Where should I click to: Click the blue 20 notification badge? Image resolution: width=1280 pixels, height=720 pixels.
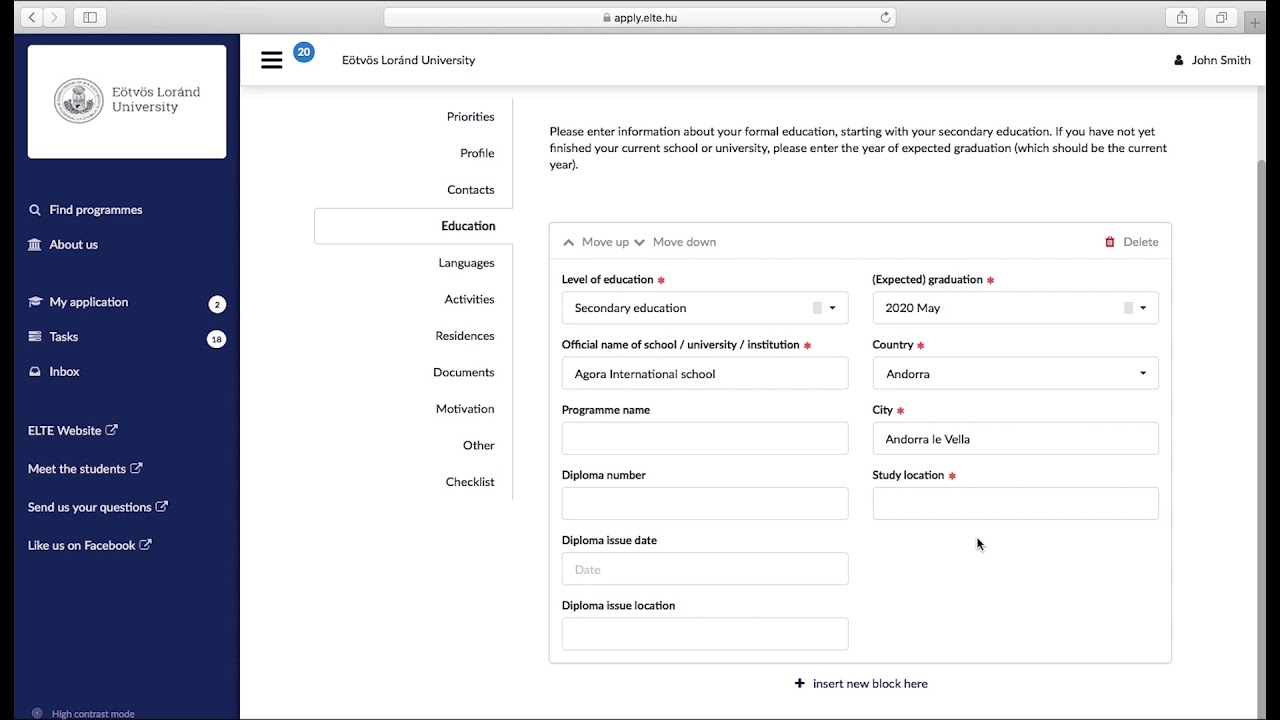tap(304, 52)
